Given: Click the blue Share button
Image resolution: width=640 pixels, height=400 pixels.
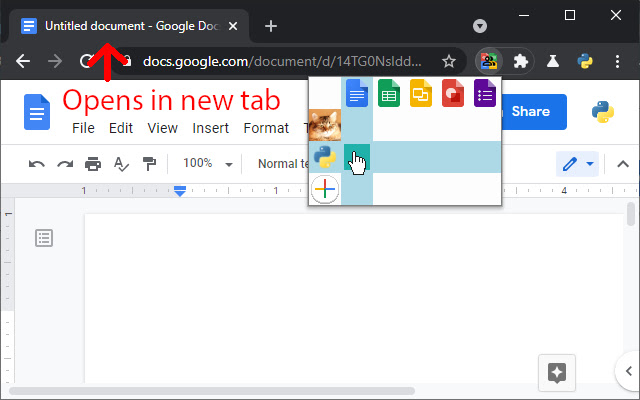Looking at the screenshot, I should (x=530, y=112).
